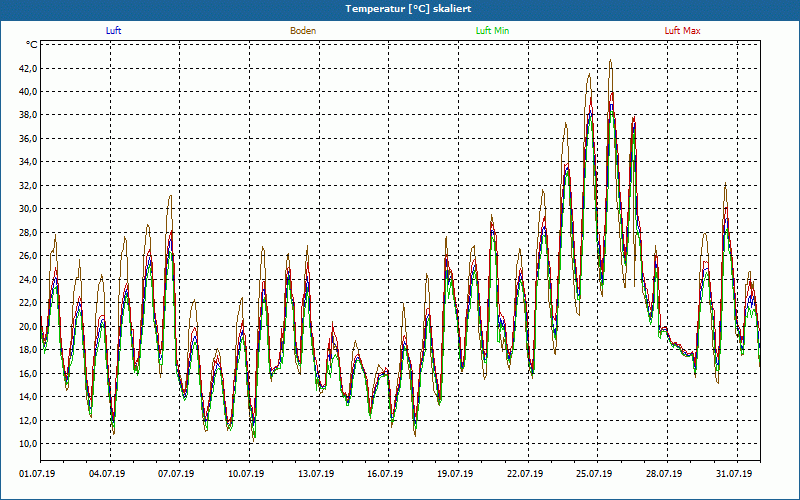Viewport: 800px width, 500px height.
Task: Click the 34,0 y-axis value
Action: click(28, 162)
